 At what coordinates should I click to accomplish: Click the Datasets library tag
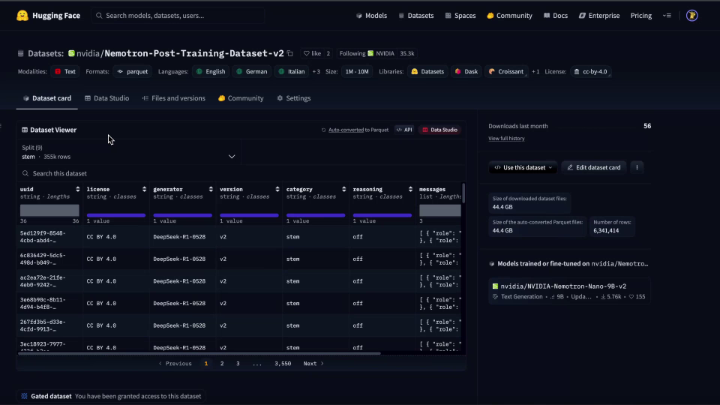coord(428,72)
